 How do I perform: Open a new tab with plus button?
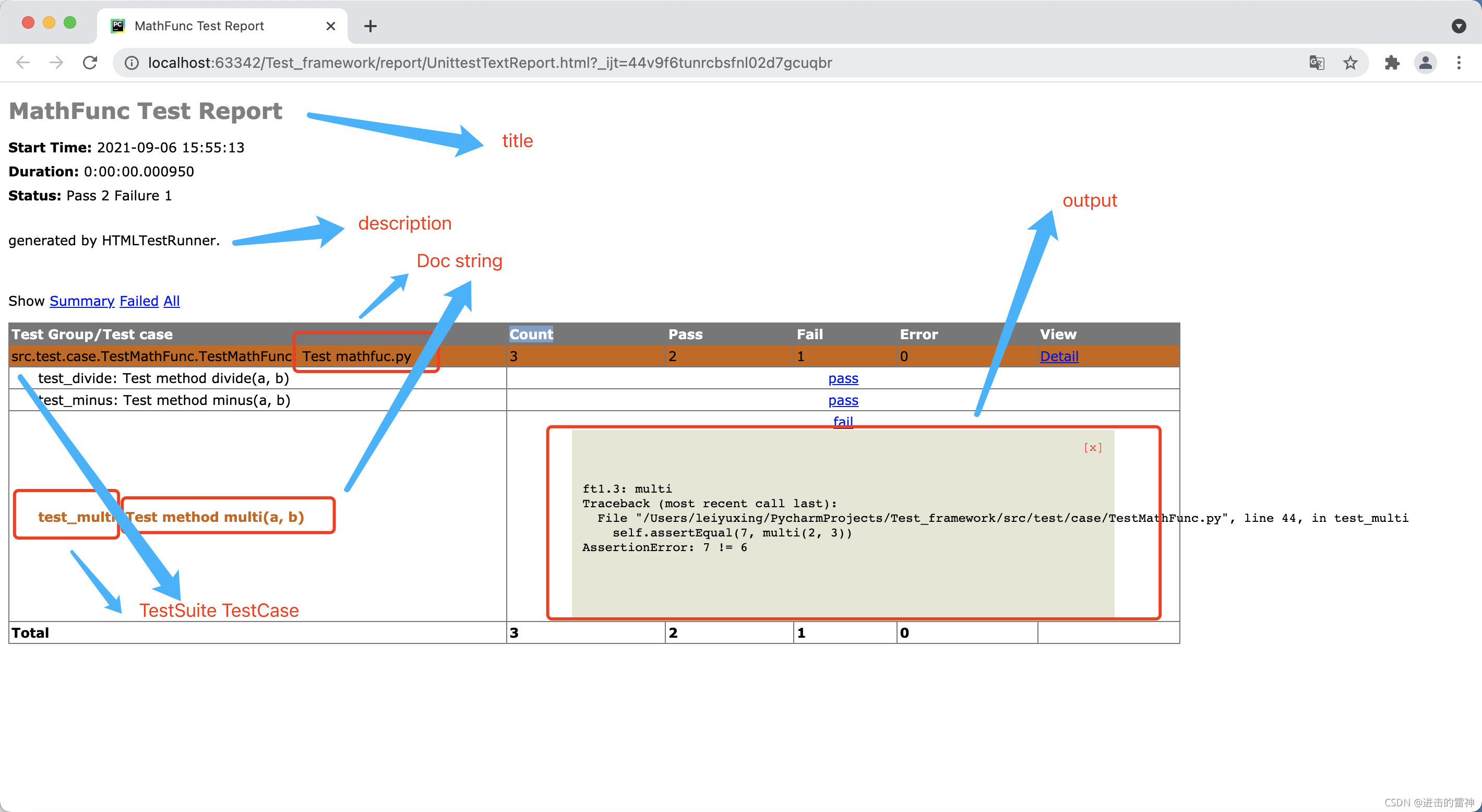click(370, 26)
